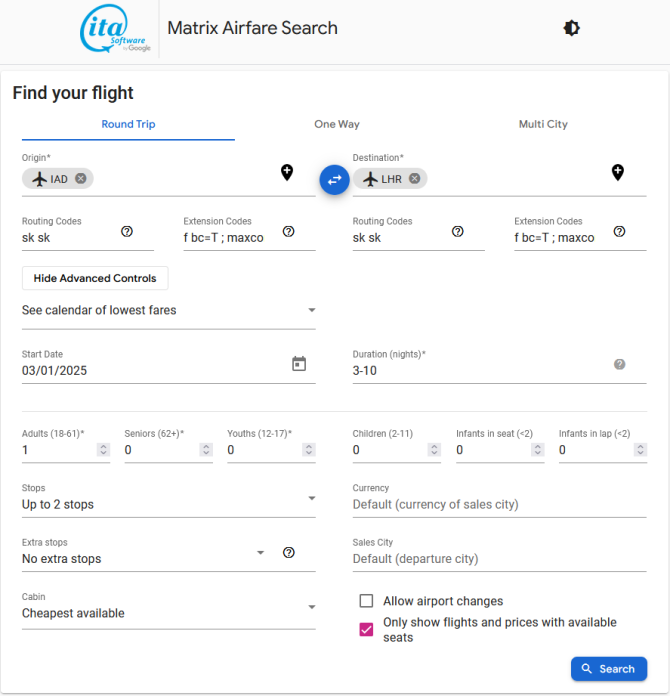Switch to the One Way tab
The width and height of the screenshot is (670, 696).
point(337,124)
